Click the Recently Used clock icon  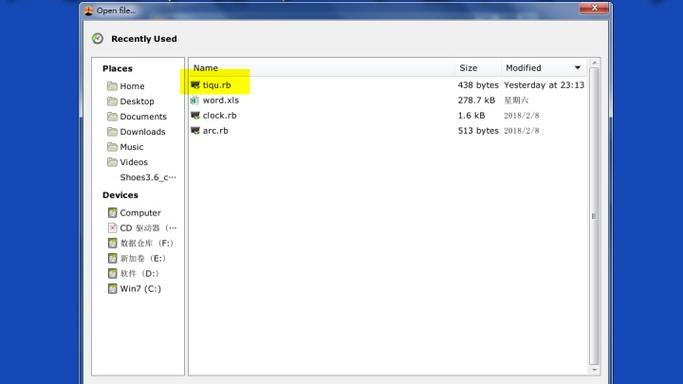click(98, 39)
